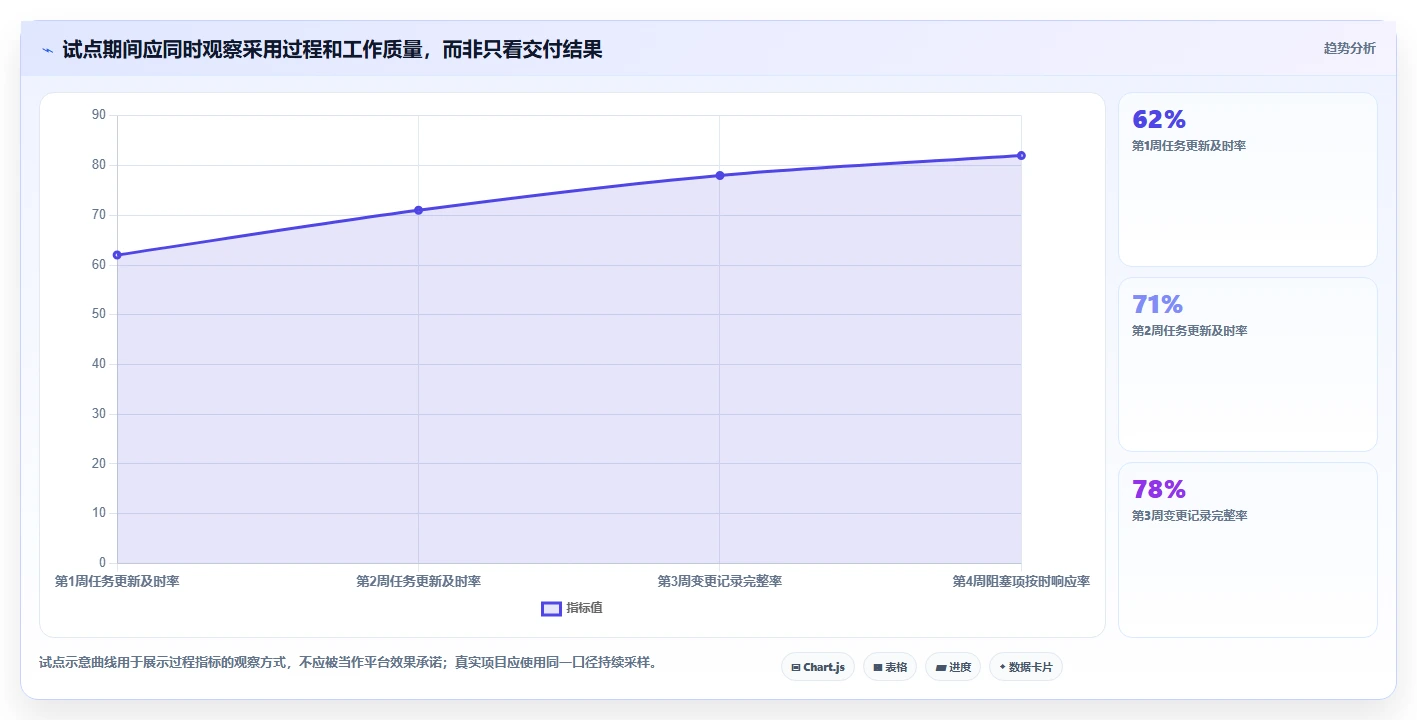Image resolution: width=1417 pixels, height=720 pixels.
Task: Click the x-axis label 第1周任务更新及时率
Action: [x=117, y=581]
